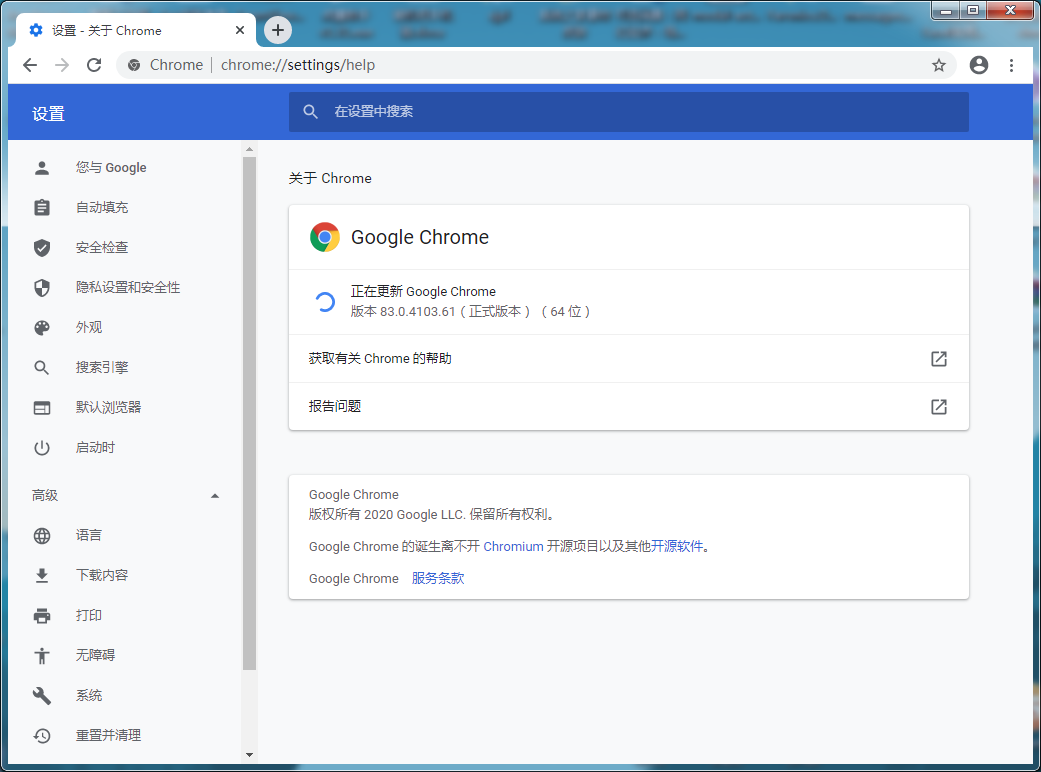Select 隐私设置和安全性 in sidebar
This screenshot has width=1041, height=772.
point(128,288)
